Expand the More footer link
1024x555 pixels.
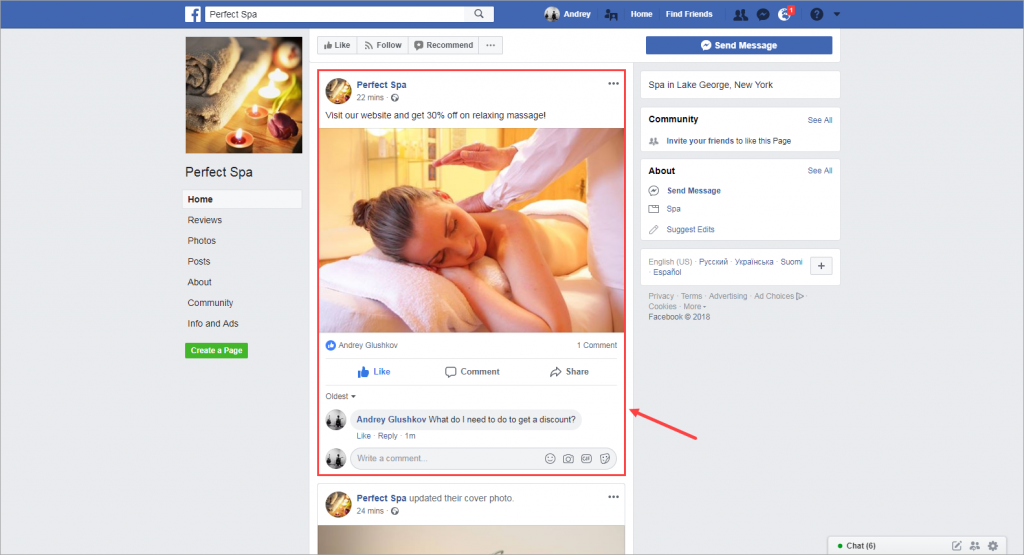click(x=694, y=306)
